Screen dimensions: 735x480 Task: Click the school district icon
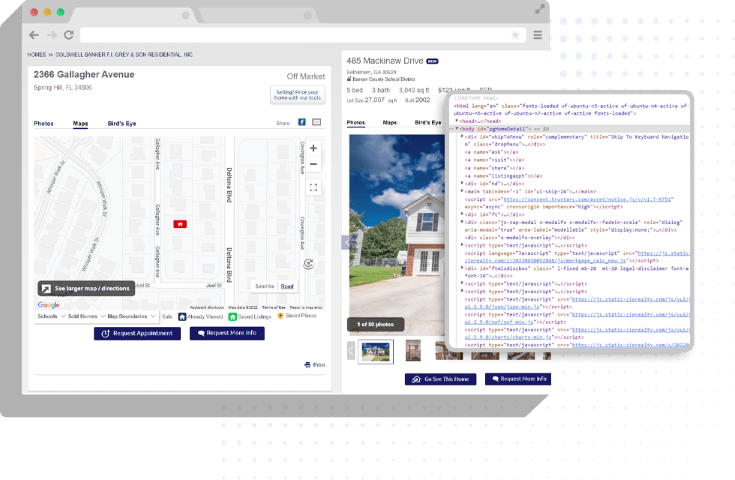click(349, 79)
